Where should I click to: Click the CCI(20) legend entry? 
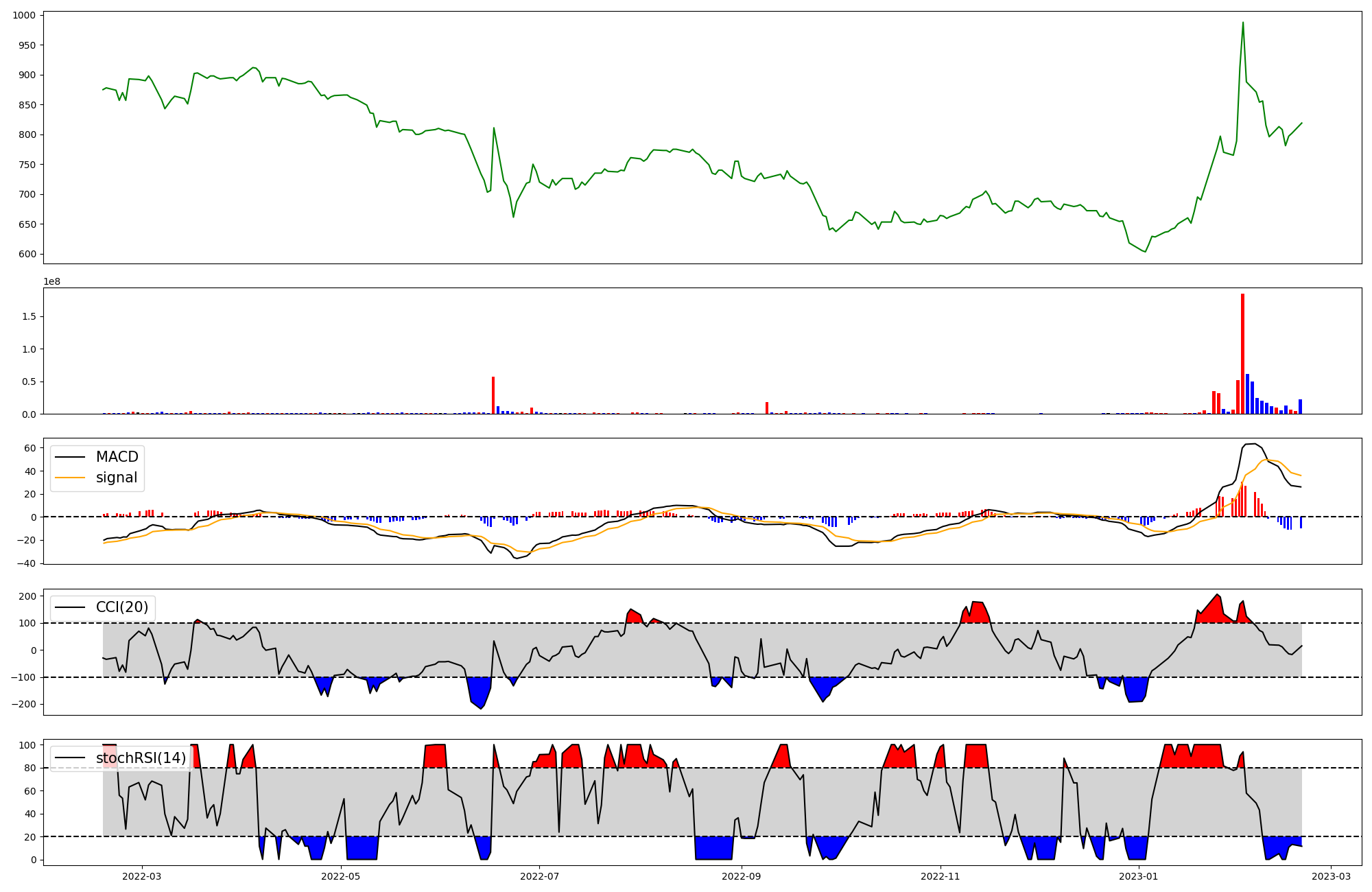coord(121,607)
